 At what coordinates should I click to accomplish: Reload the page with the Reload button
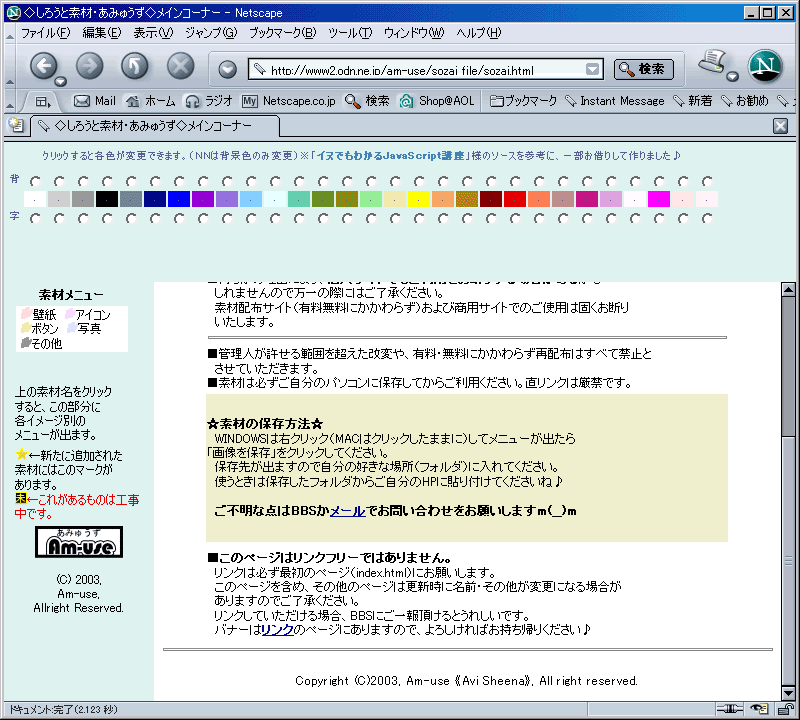(135, 65)
